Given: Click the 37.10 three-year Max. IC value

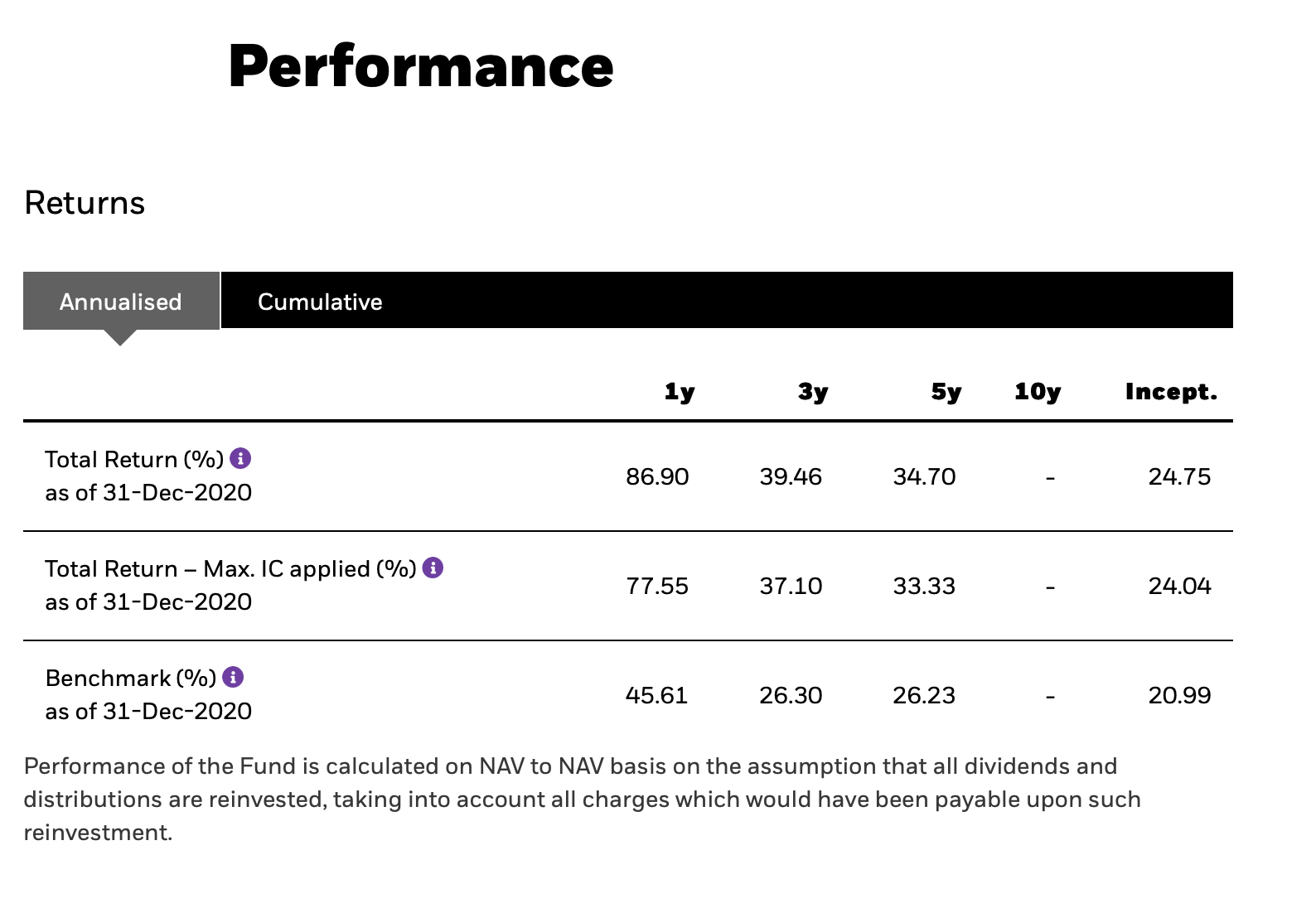Looking at the screenshot, I should (791, 587).
